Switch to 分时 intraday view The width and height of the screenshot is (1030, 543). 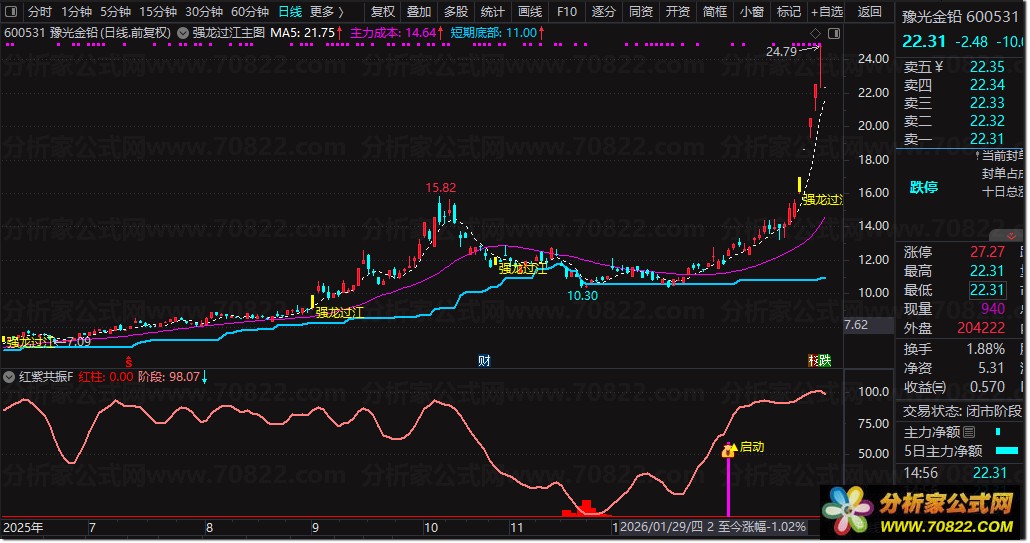[x=39, y=11]
